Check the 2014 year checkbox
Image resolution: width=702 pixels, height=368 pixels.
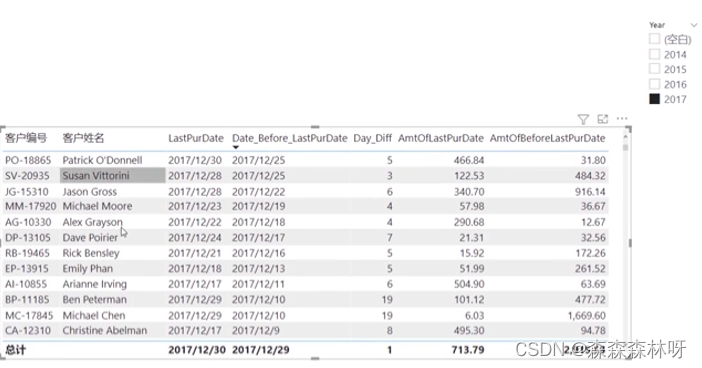coord(655,54)
